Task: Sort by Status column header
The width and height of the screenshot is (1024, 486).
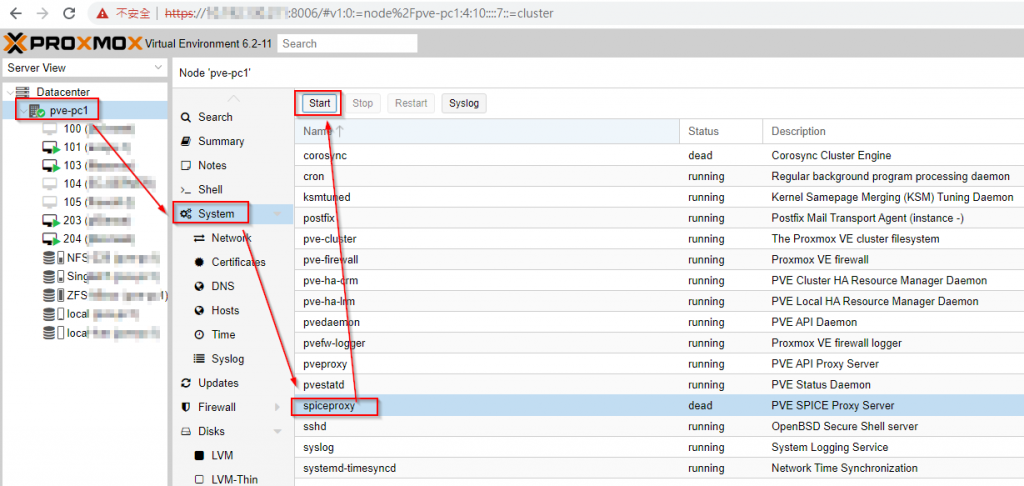Action: (x=721, y=131)
